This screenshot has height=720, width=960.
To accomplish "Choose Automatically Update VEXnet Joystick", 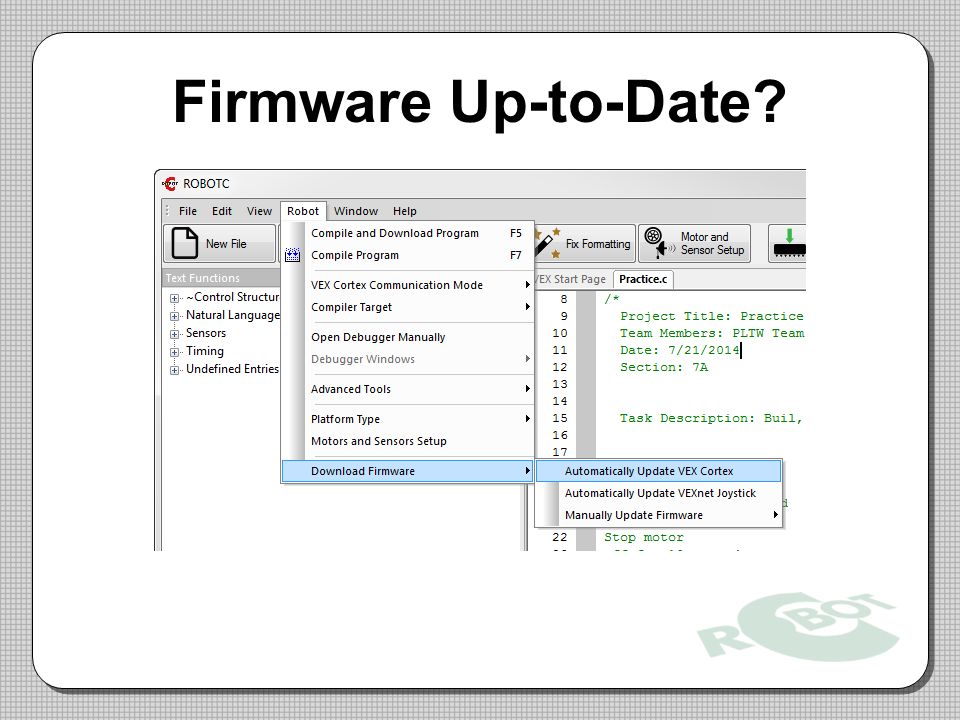I will coord(659,493).
